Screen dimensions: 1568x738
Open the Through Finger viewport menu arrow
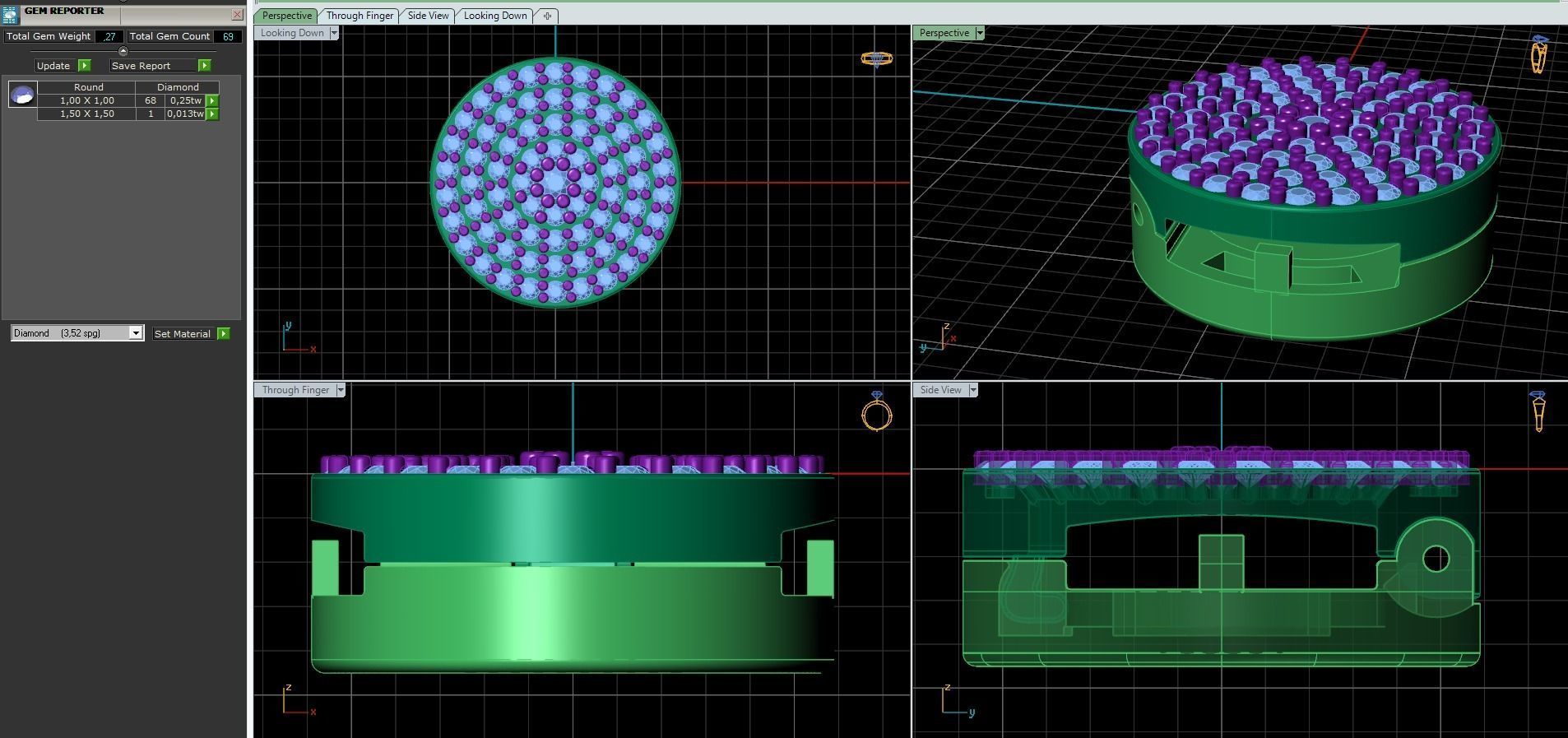[341, 390]
